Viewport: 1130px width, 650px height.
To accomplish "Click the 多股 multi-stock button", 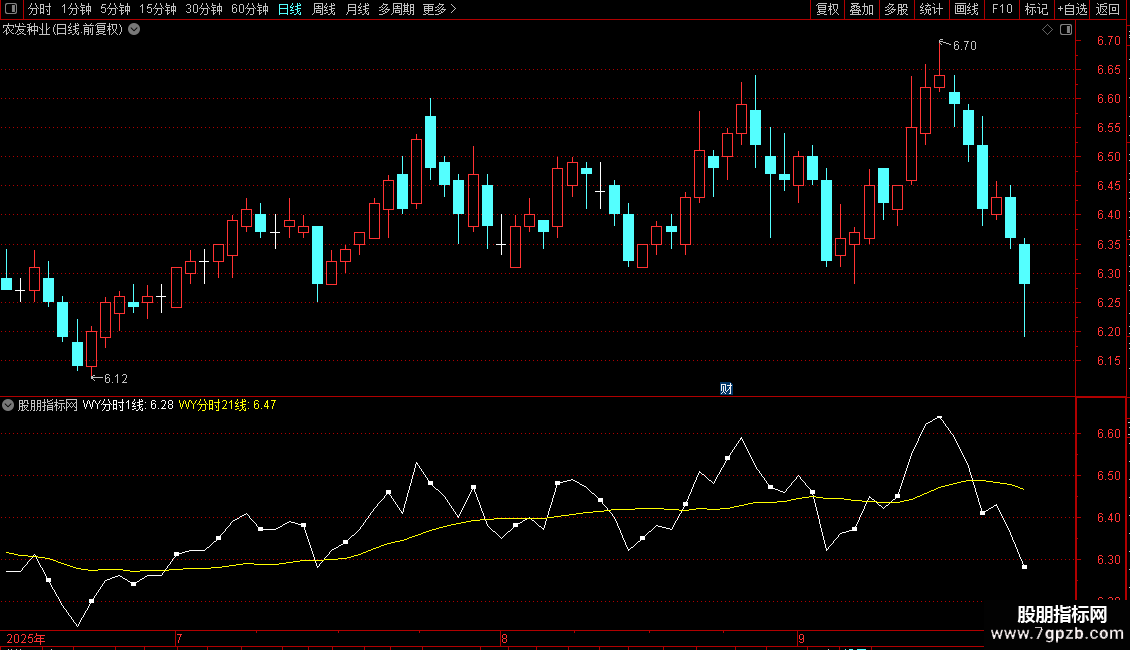I will (897, 9).
